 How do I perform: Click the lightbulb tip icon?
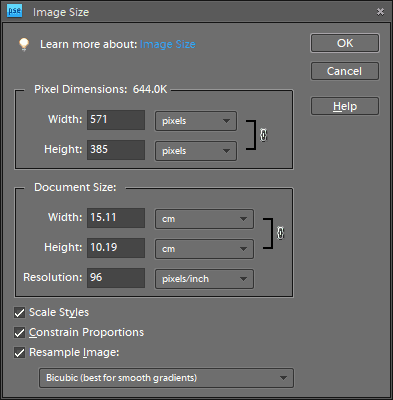(24, 44)
